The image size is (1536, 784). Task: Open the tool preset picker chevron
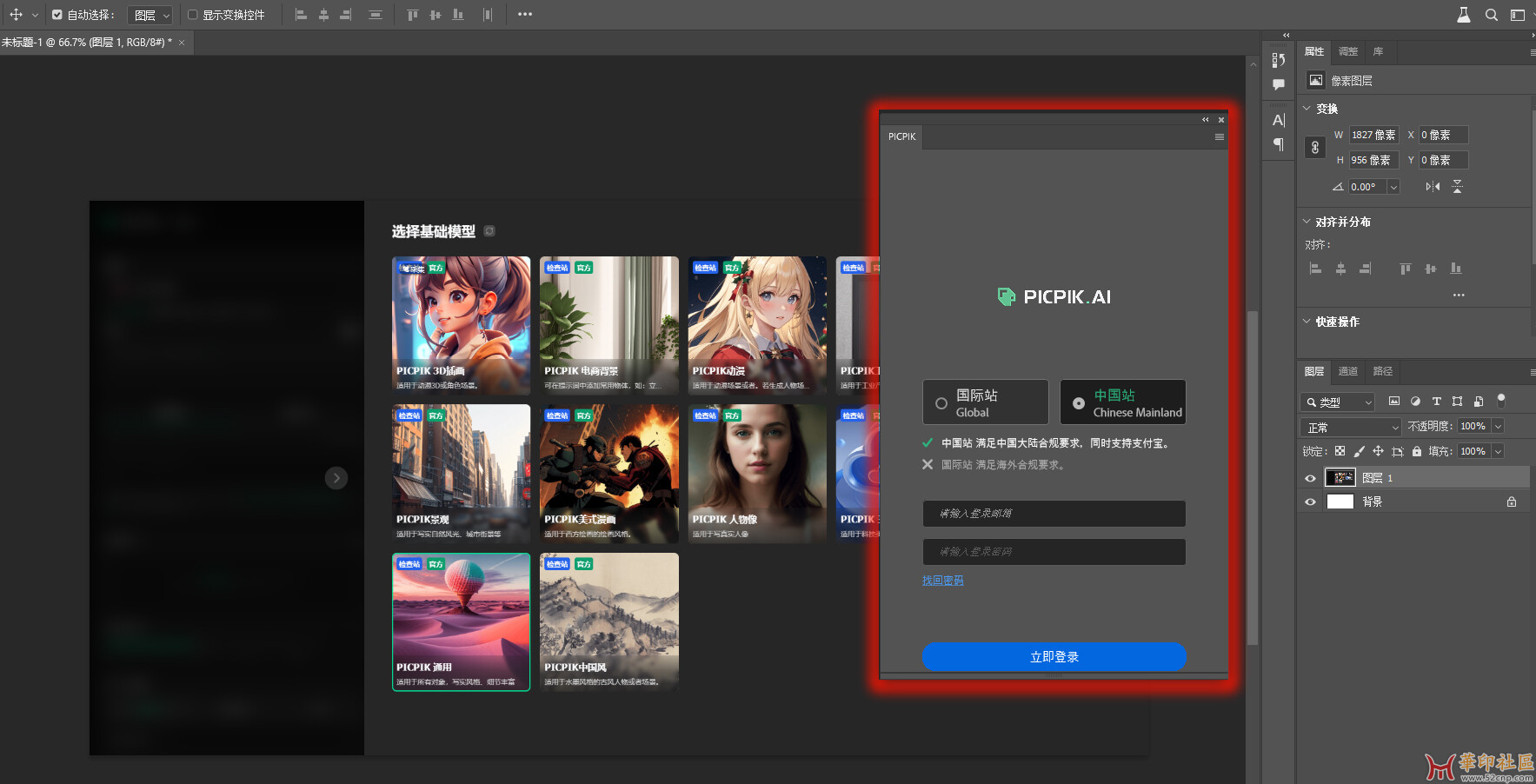pyautogui.click(x=35, y=16)
